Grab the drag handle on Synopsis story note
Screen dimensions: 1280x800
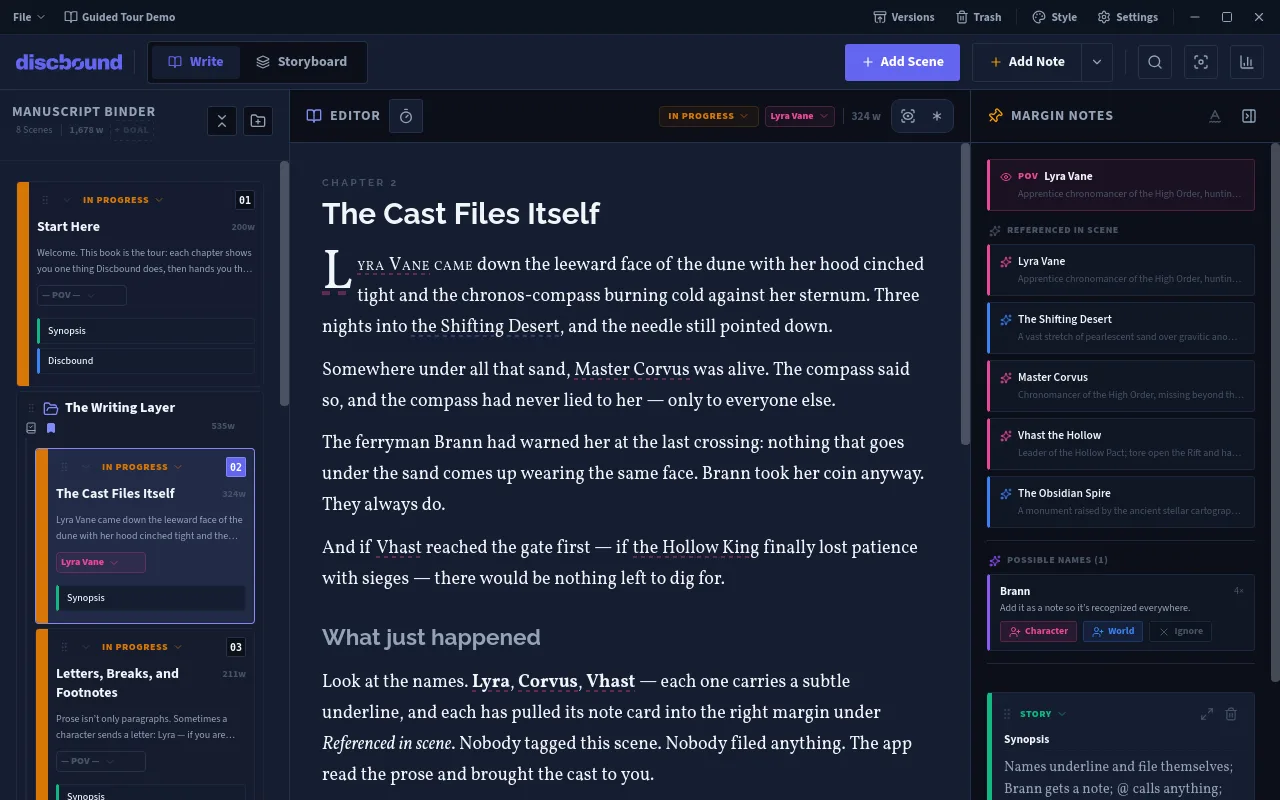coord(1007,714)
